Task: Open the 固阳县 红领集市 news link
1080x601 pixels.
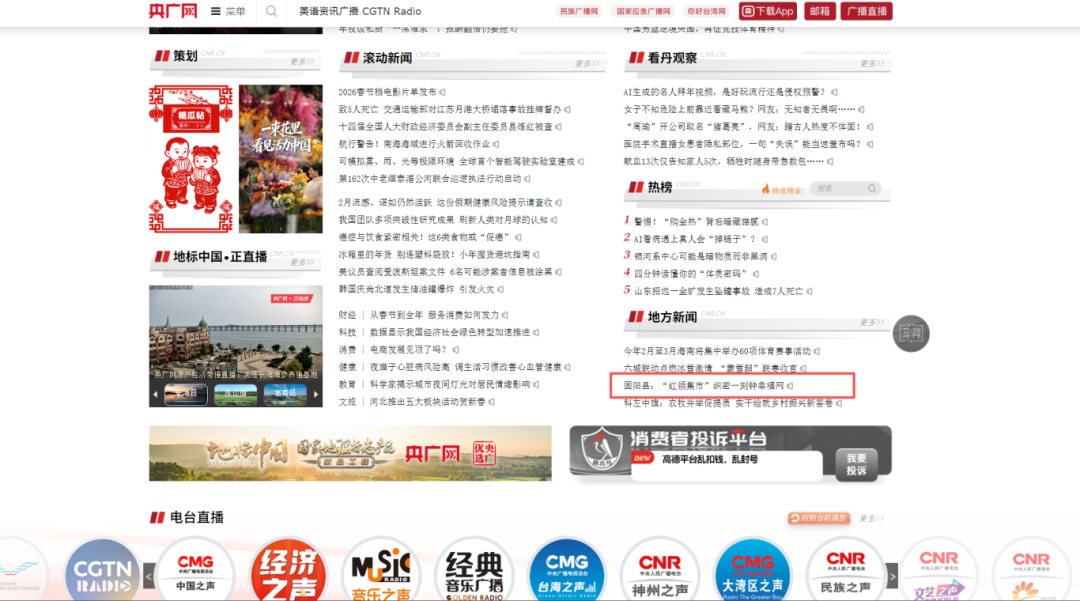Action: pyautogui.click(x=705, y=385)
